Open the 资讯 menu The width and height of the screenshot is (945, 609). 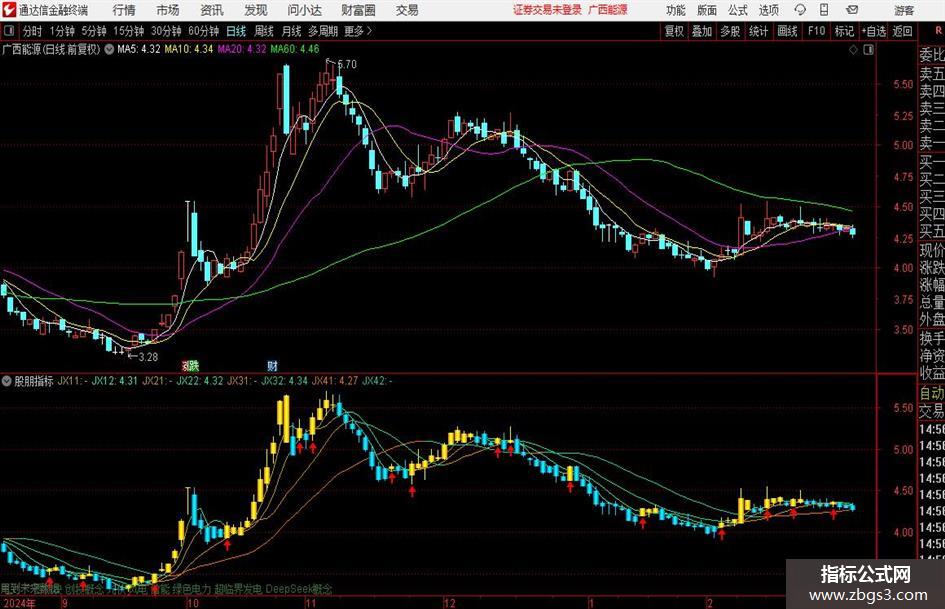click(x=212, y=10)
